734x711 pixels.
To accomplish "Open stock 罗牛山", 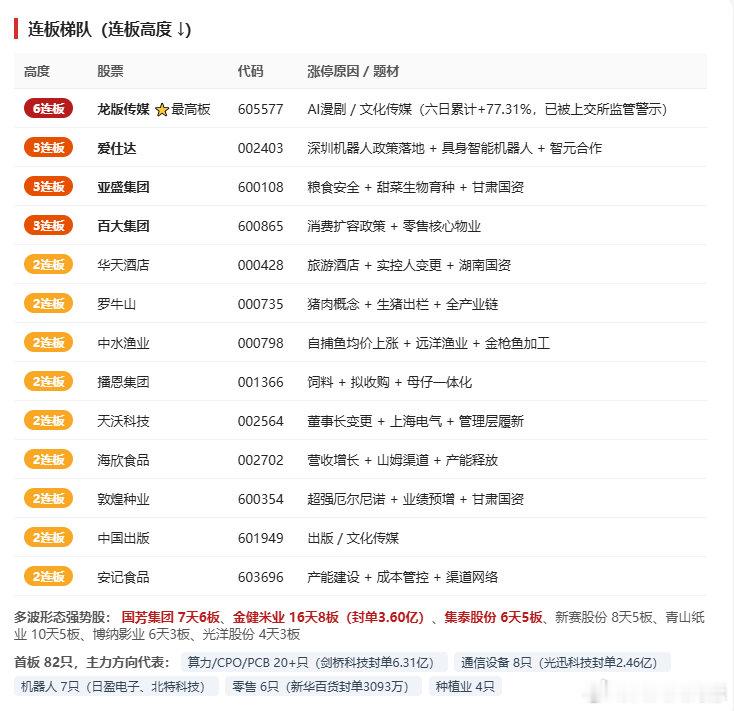I will click(117, 304).
